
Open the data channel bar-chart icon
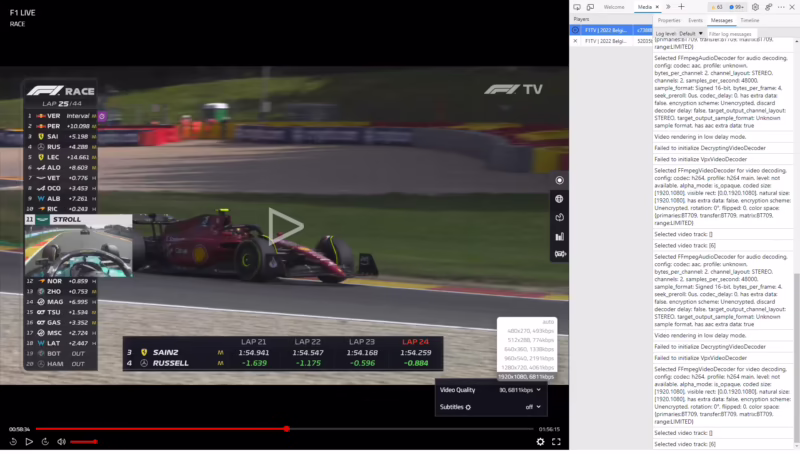click(x=560, y=236)
